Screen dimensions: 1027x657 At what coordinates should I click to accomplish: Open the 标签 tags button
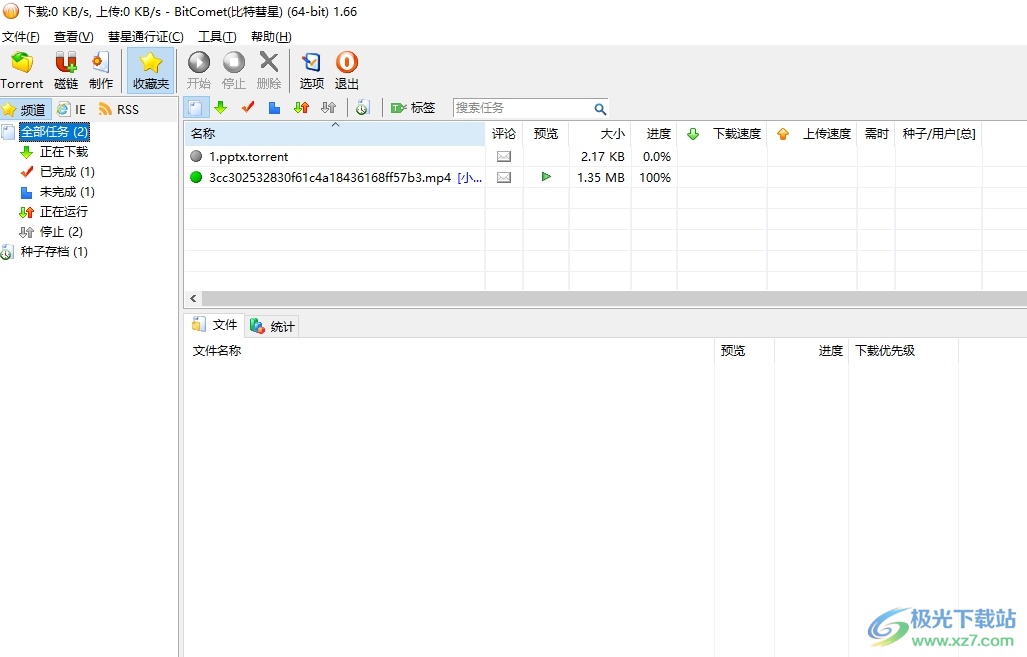[x=413, y=107]
